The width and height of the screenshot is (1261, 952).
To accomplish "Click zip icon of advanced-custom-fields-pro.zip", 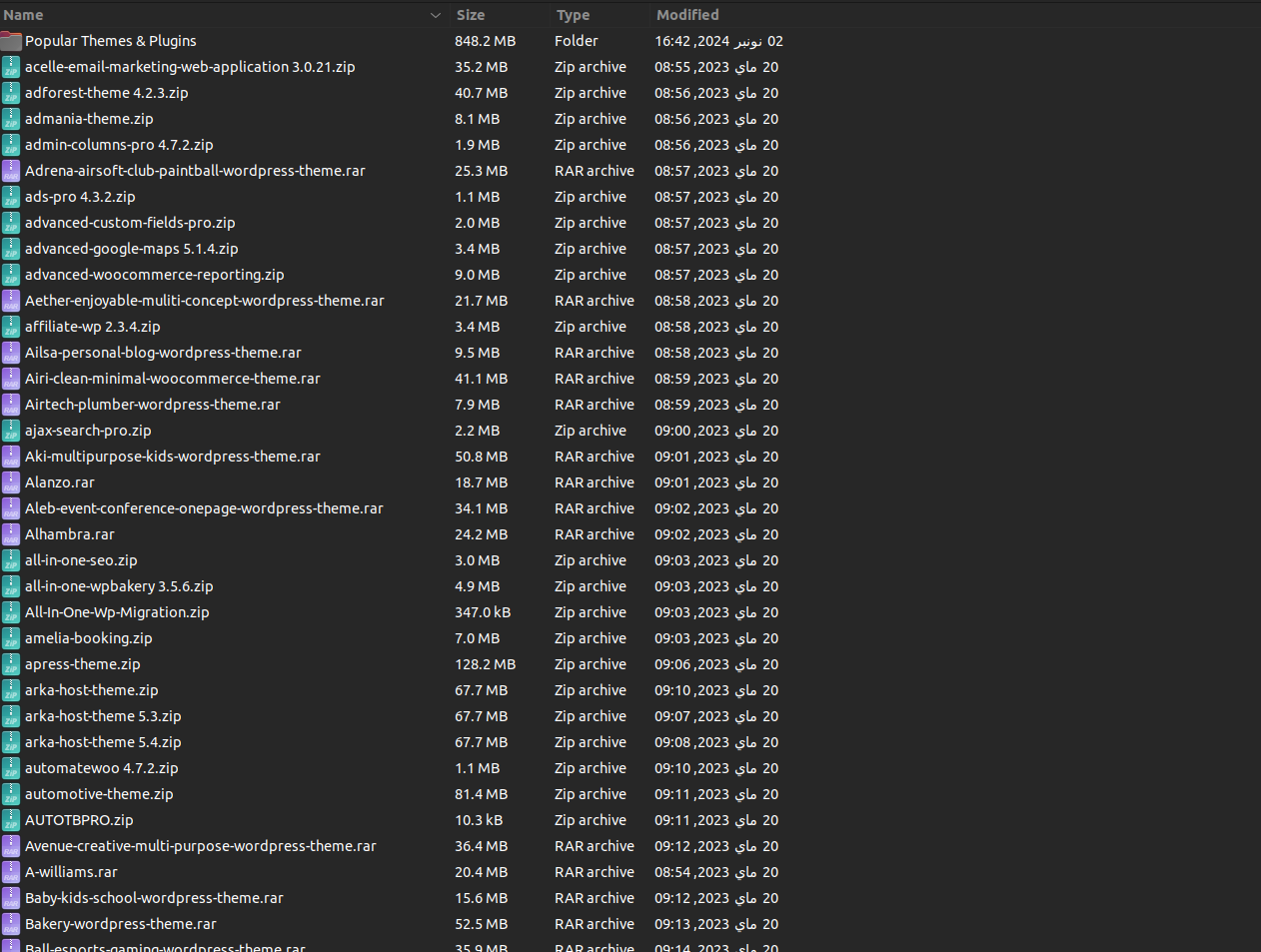I will (x=11, y=223).
